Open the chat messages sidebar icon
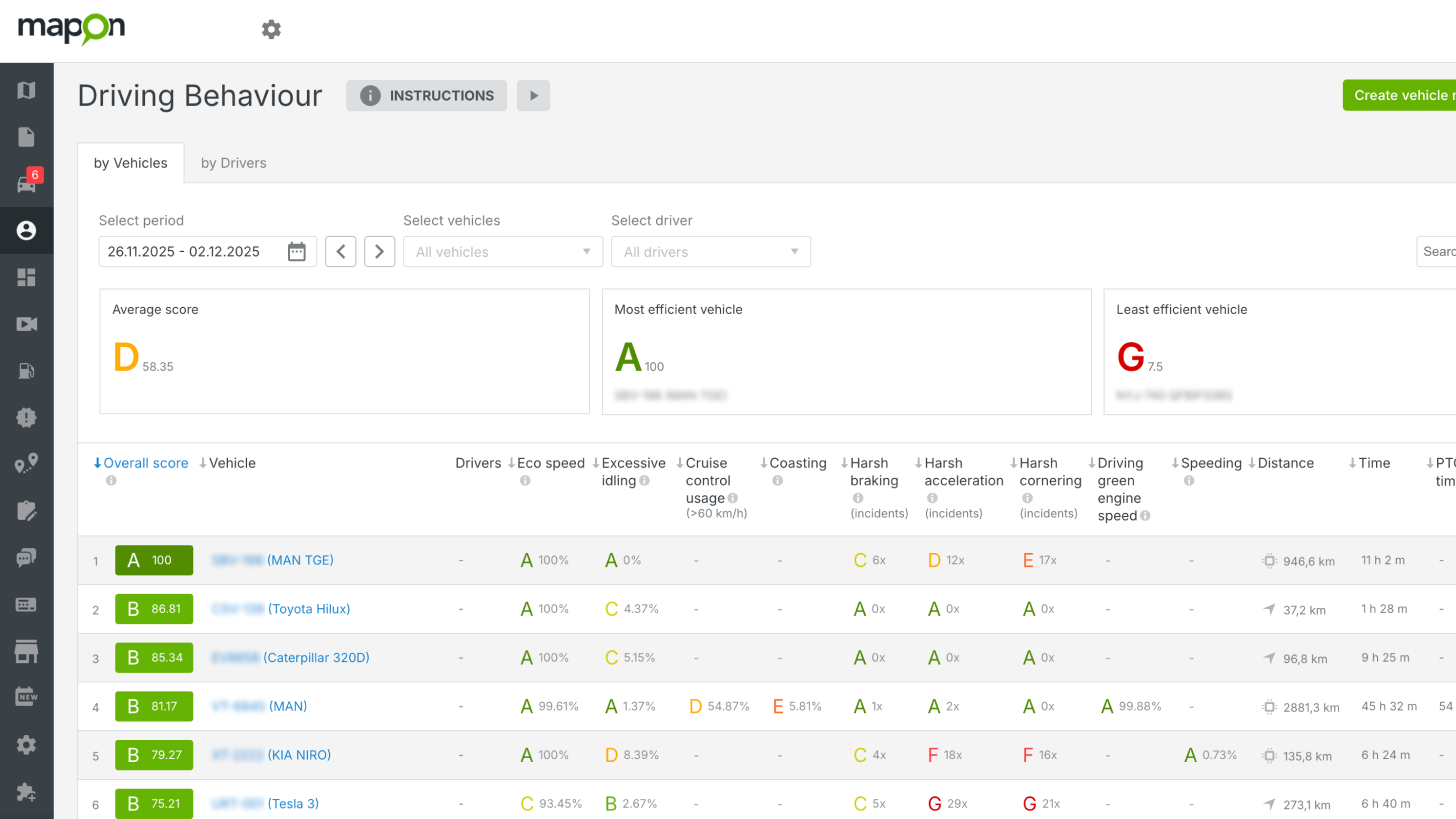Screen dimensions: 1456x819 coord(27,557)
